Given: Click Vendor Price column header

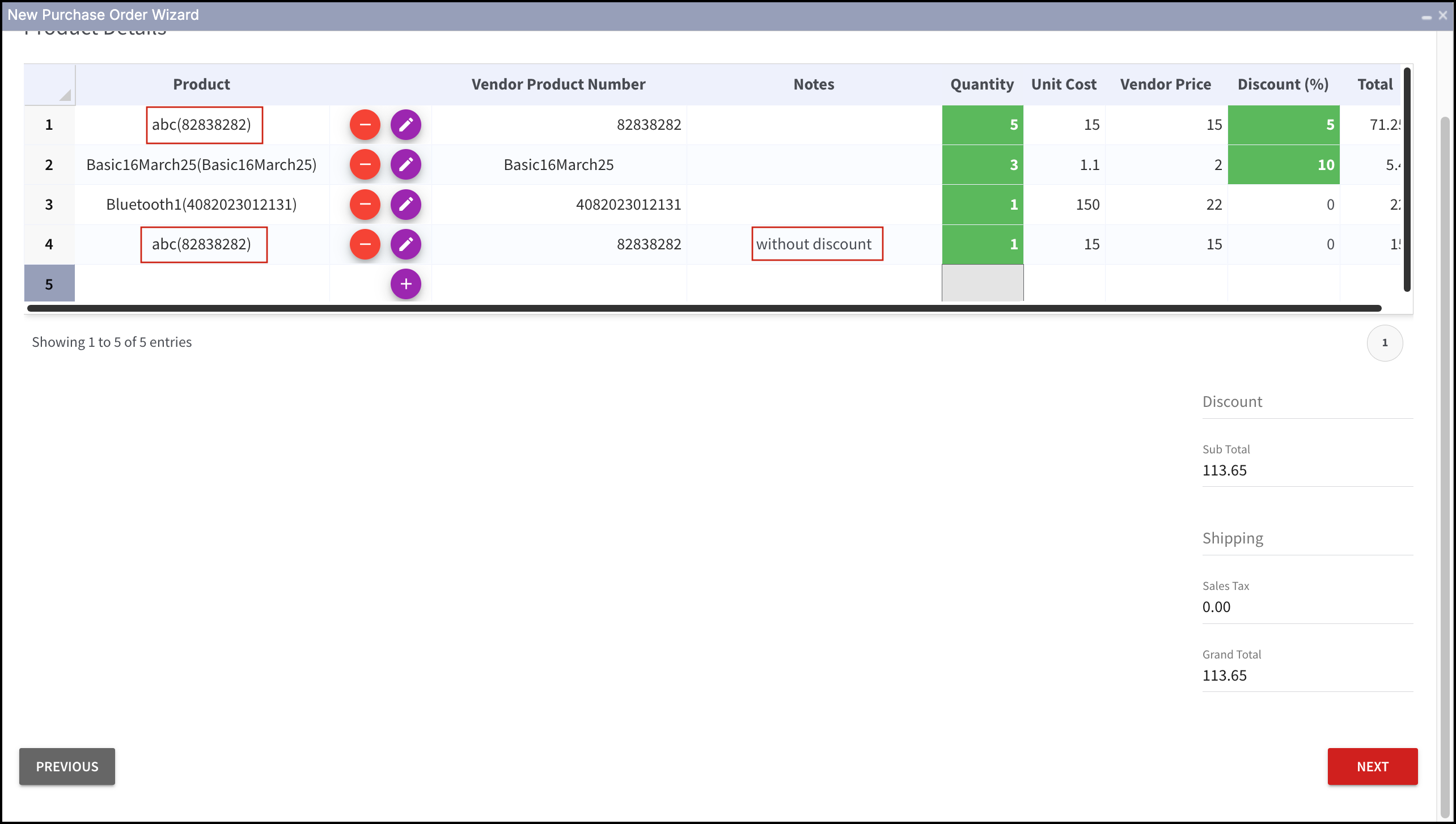Looking at the screenshot, I should [x=1166, y=84].
